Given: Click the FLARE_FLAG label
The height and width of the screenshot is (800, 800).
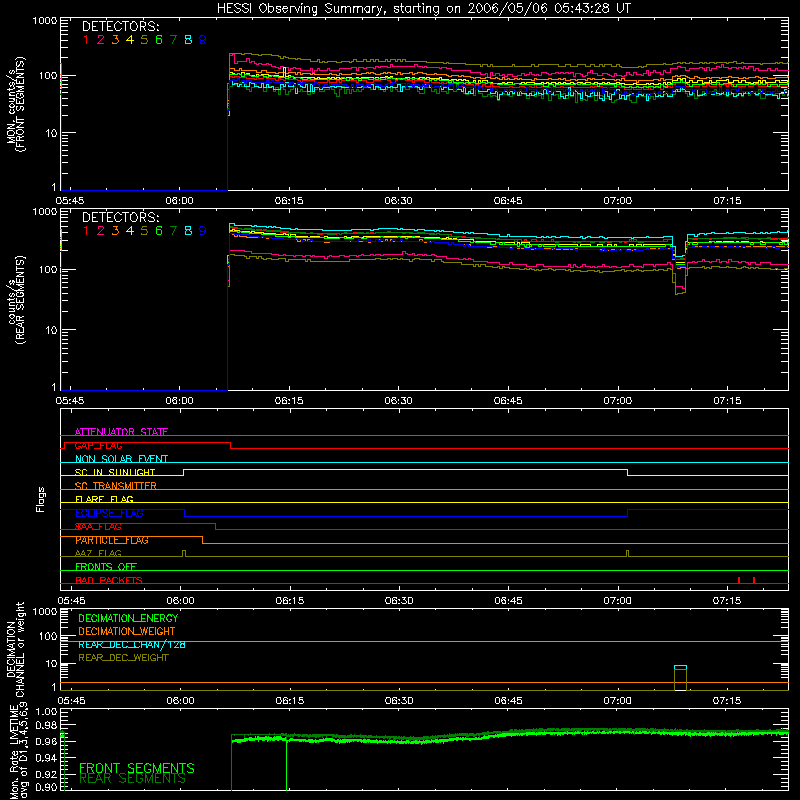Looking at the screenshot, I should (x=104, y=499).
